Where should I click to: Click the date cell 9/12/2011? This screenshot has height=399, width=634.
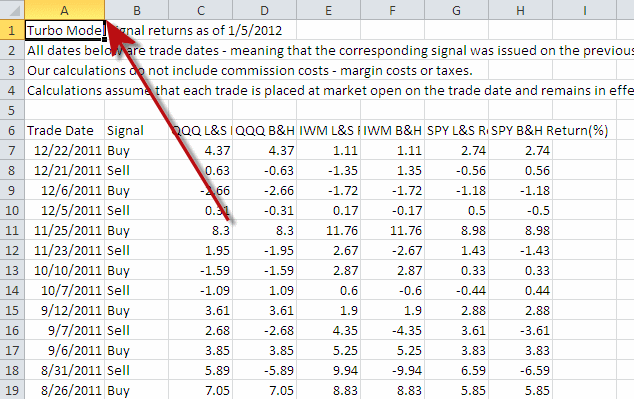[65, 310]
